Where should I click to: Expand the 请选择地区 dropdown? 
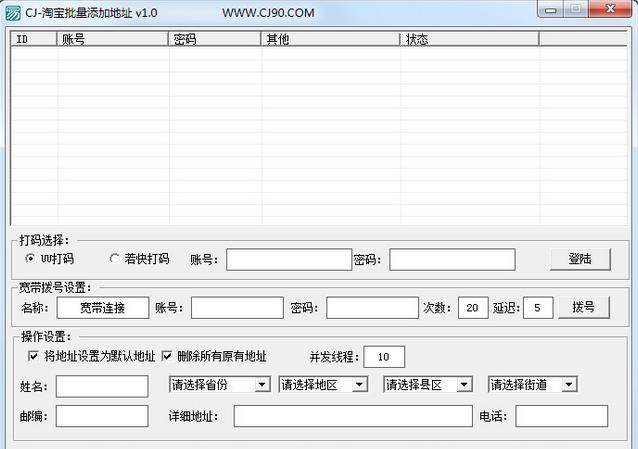[323, 384]
